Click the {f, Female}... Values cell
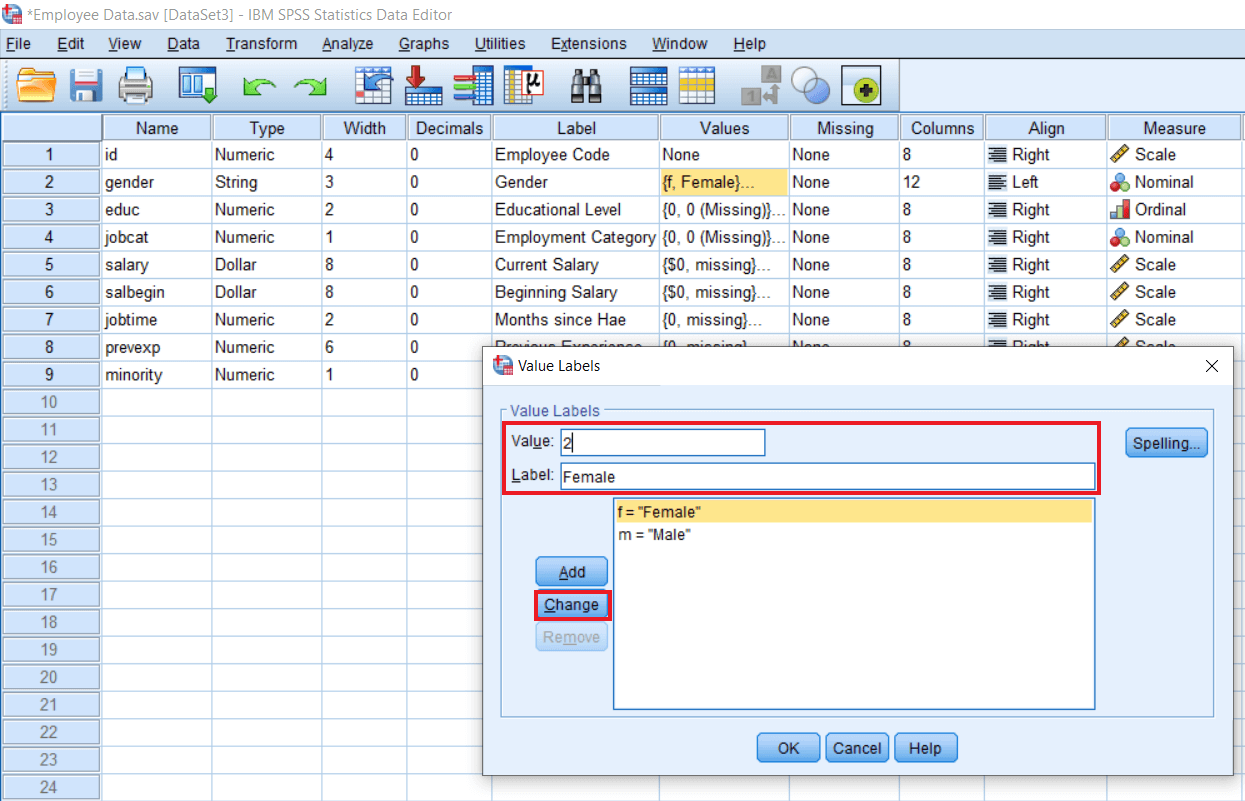The image size is (1245, 801). coord(724,182)
